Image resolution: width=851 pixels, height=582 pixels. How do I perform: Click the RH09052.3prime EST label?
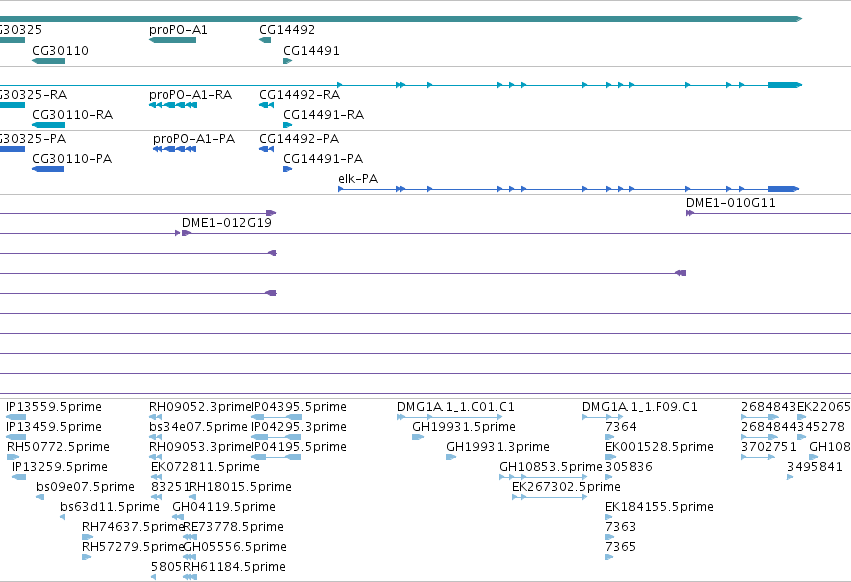(200, 407)
